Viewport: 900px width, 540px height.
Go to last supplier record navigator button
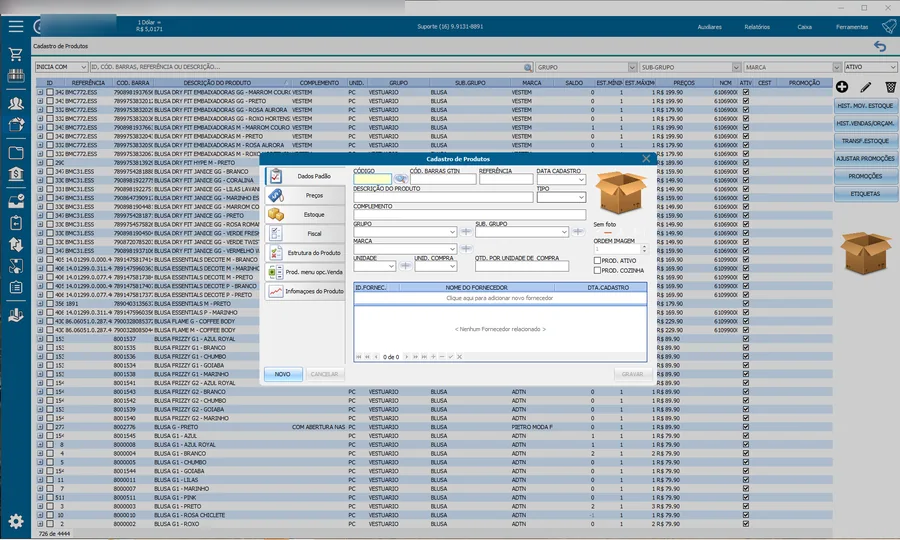tap(424, 357)
